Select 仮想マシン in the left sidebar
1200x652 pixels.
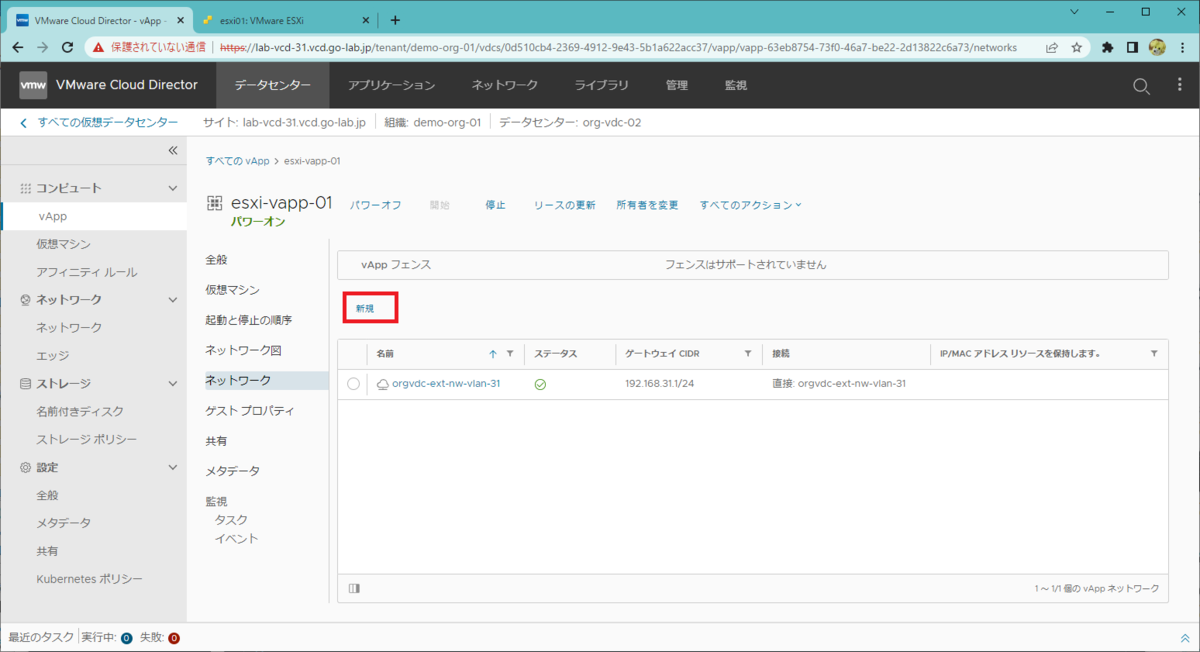click(64, 244)
